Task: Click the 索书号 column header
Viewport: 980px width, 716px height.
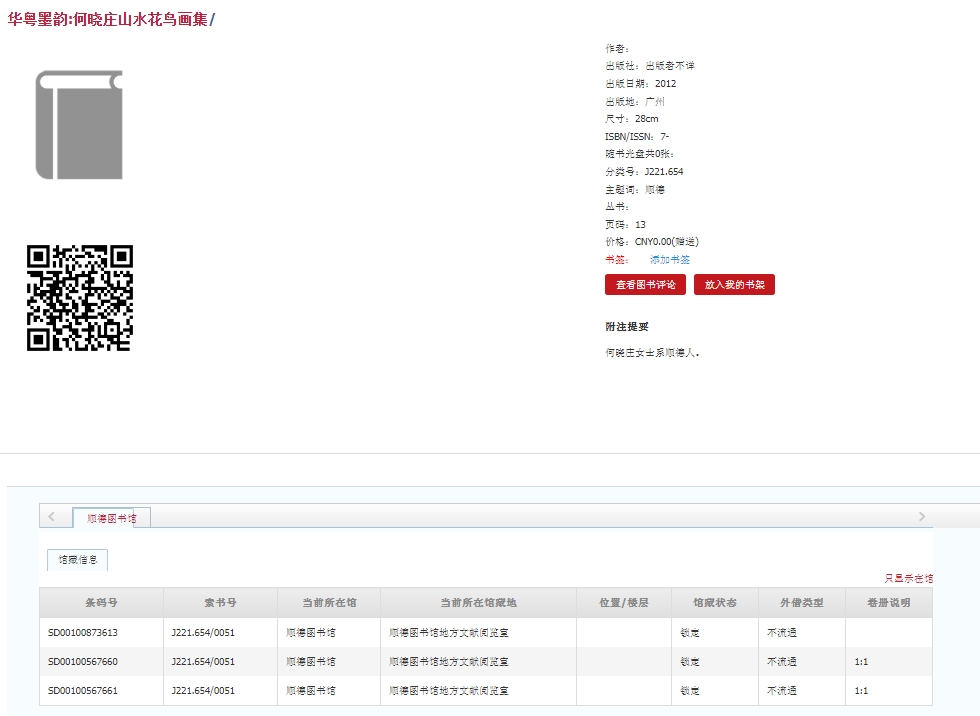Action: 221,603
